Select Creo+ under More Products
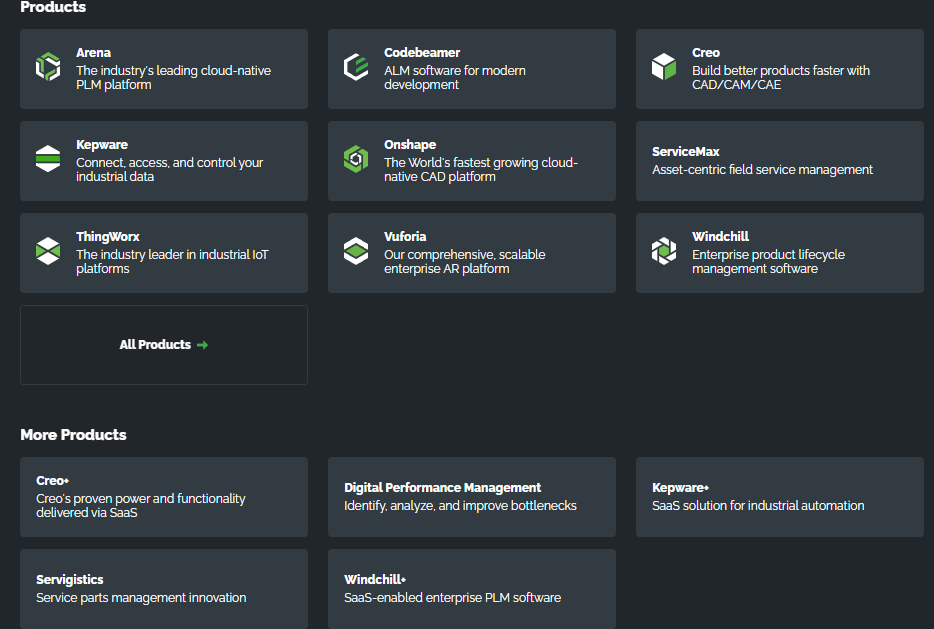The image size is (934, 629). coord(163,497)
